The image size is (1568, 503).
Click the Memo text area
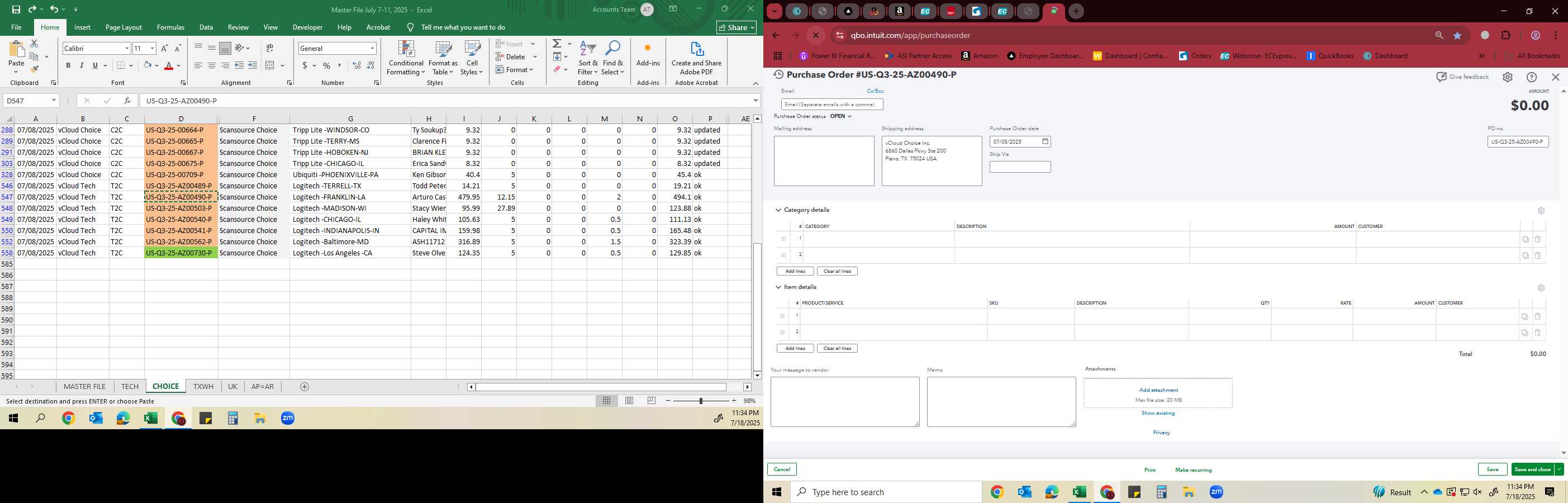point(1001,402)
